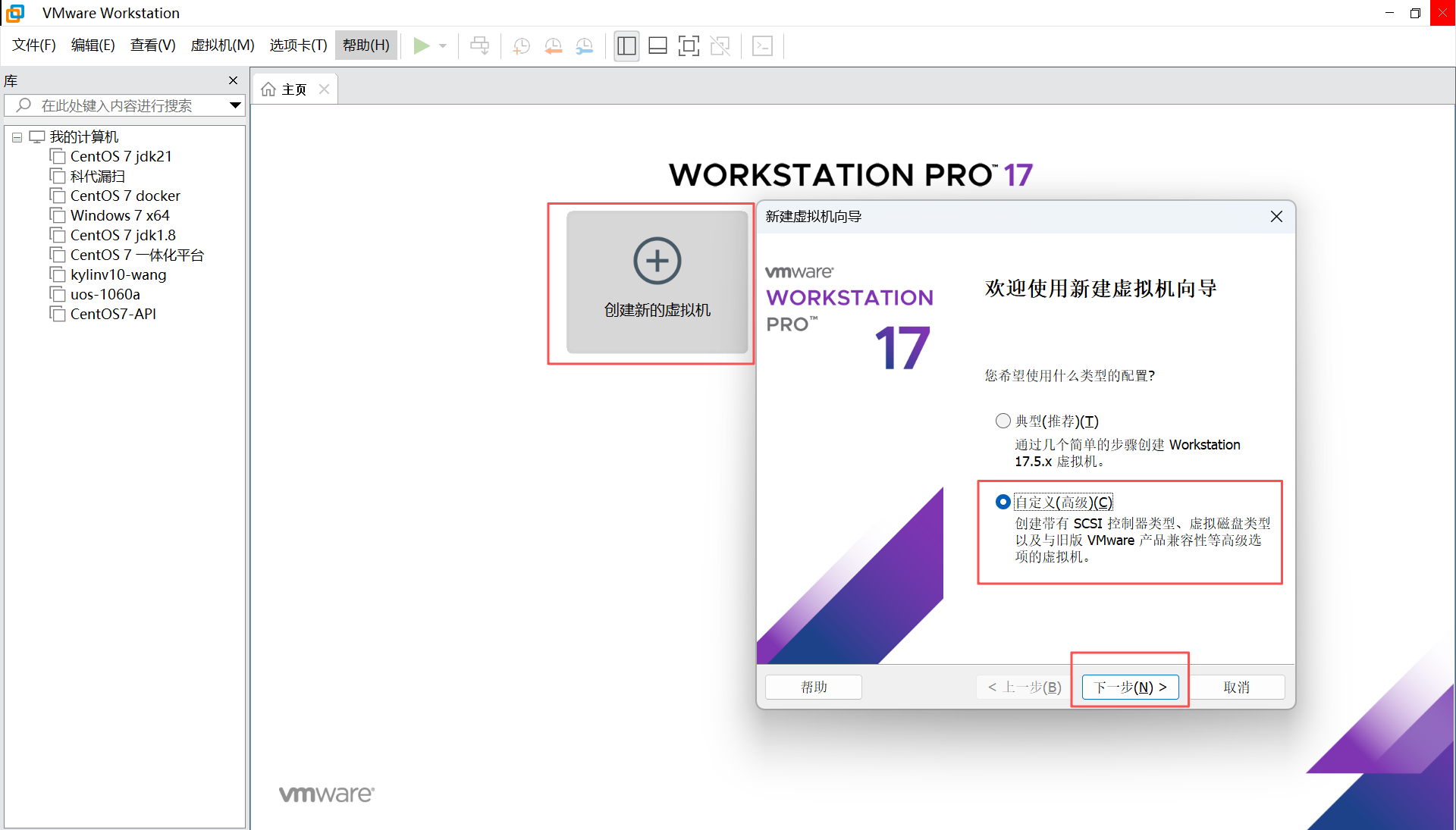
Task: Click the VM icon beside CentOS 7 docker
Action: coord(58,196)
